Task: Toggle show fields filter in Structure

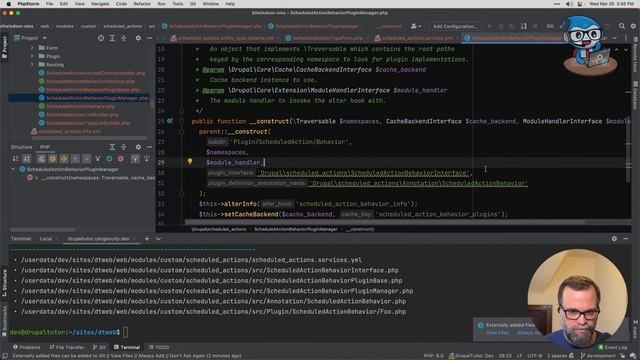Action: point(75,158)
